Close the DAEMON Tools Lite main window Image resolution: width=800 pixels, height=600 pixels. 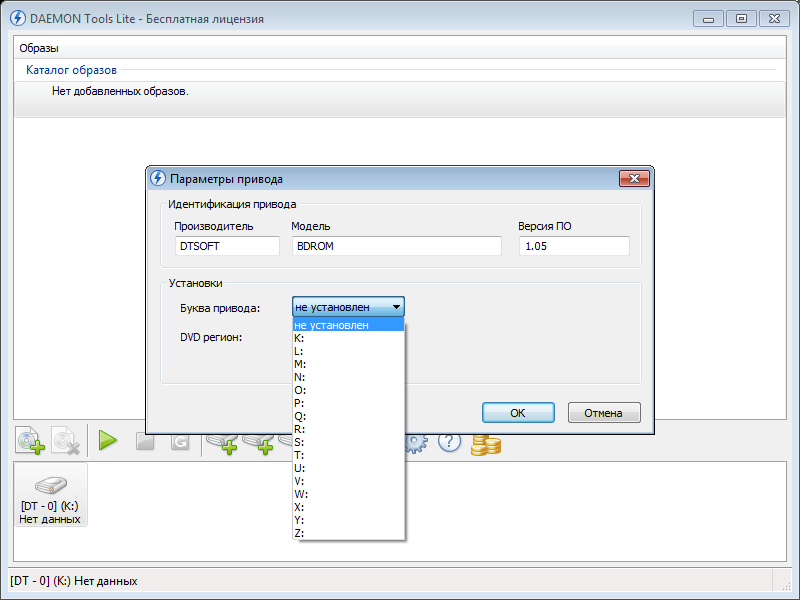pyautogui.click(x=774, y=19)
